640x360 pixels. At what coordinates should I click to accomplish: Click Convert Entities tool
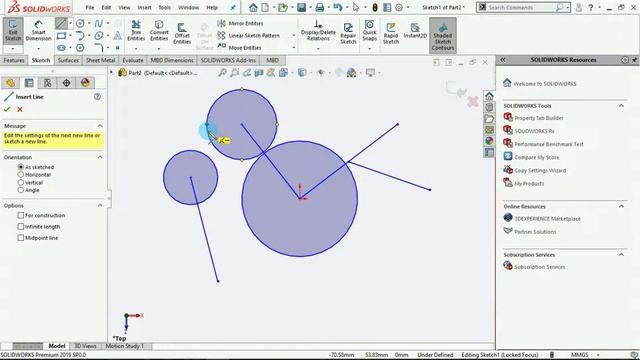pos(159,31)
